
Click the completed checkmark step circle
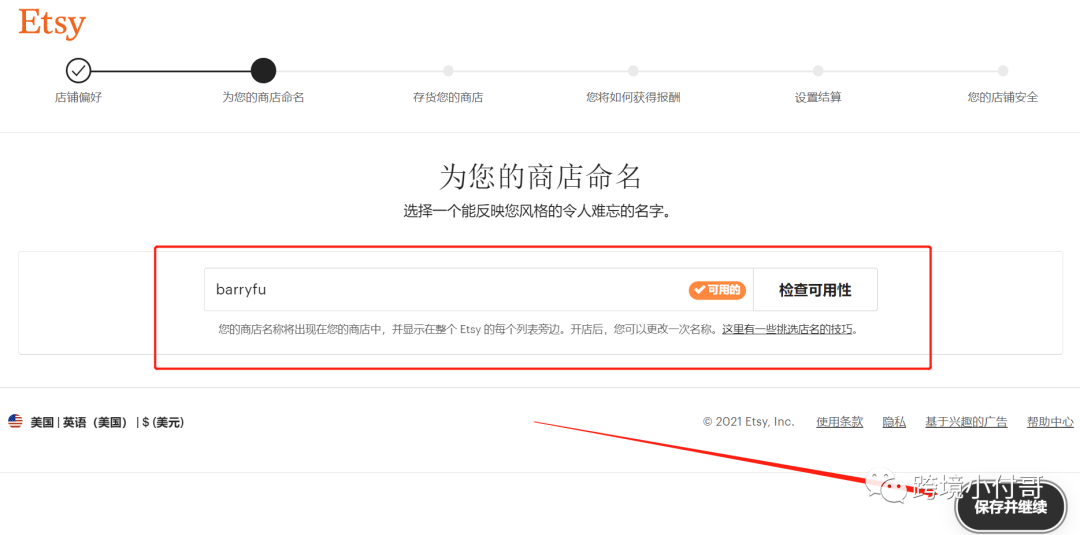[x=79, y=70]
